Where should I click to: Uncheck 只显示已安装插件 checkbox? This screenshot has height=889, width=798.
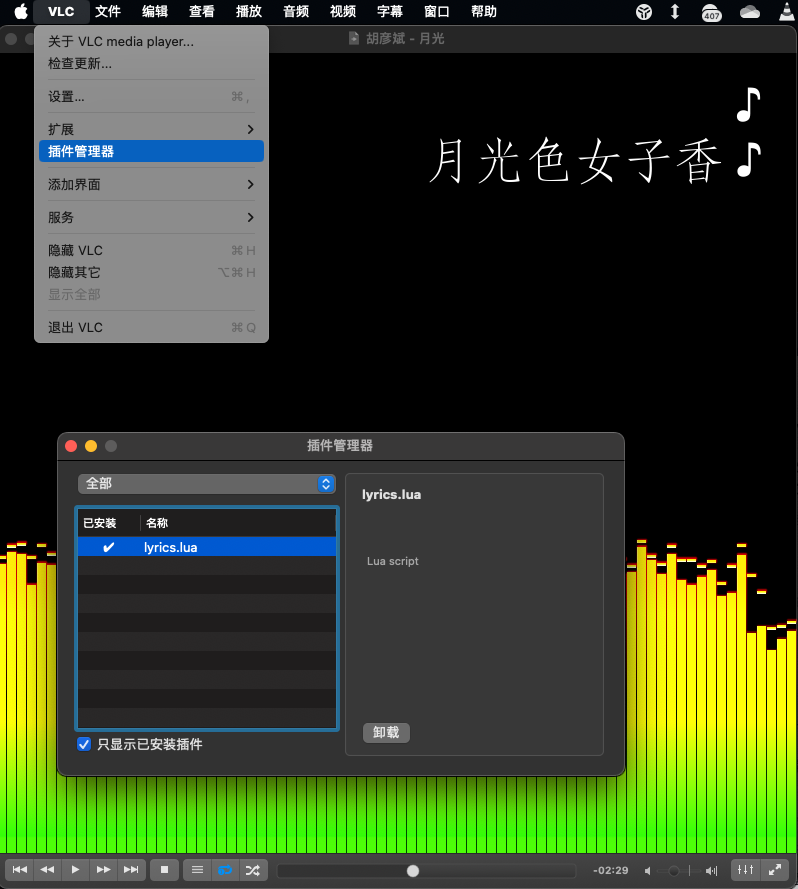[84, 744]
